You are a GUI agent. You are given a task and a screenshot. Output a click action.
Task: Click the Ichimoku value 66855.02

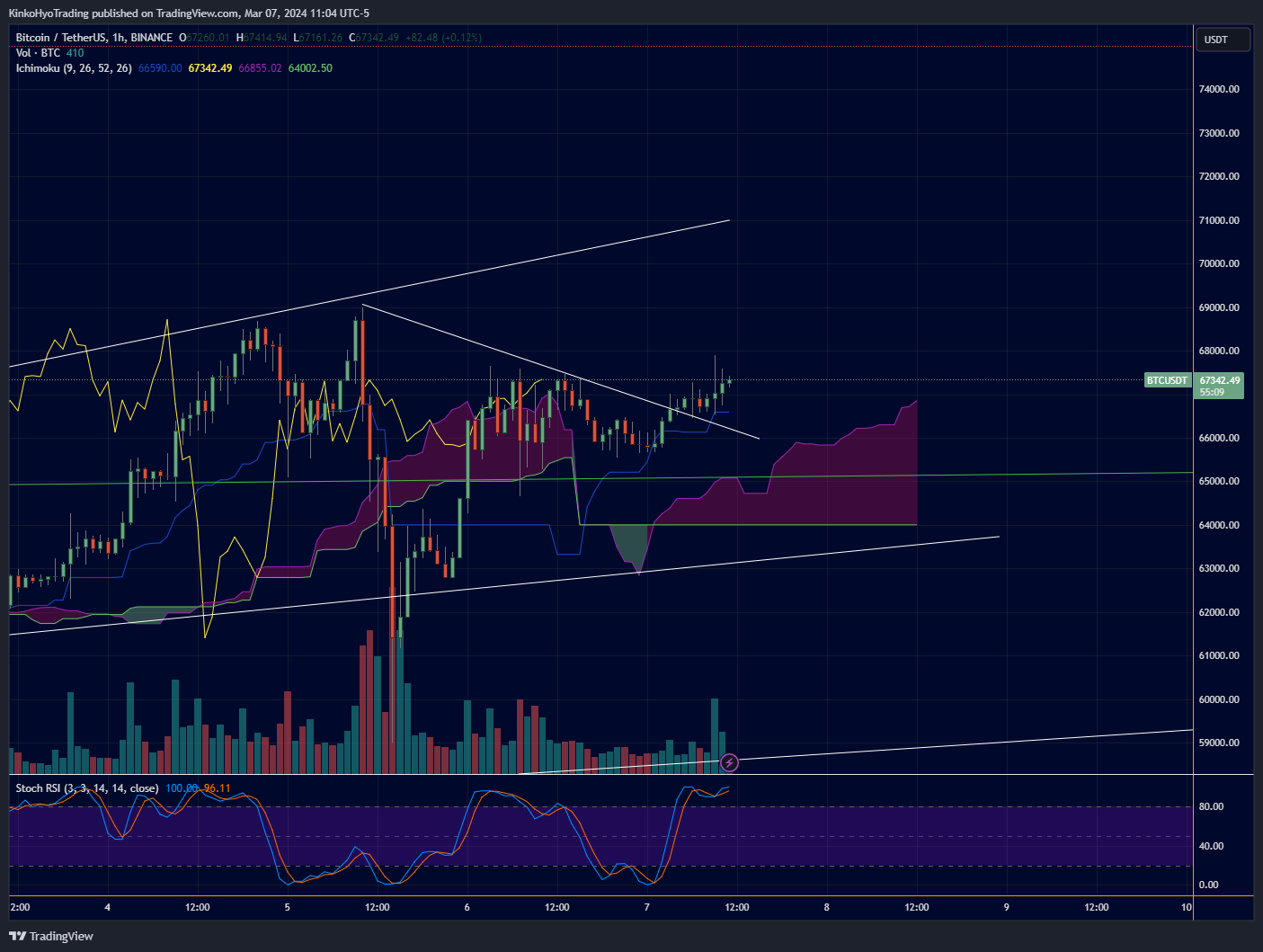tap(260, 68)
